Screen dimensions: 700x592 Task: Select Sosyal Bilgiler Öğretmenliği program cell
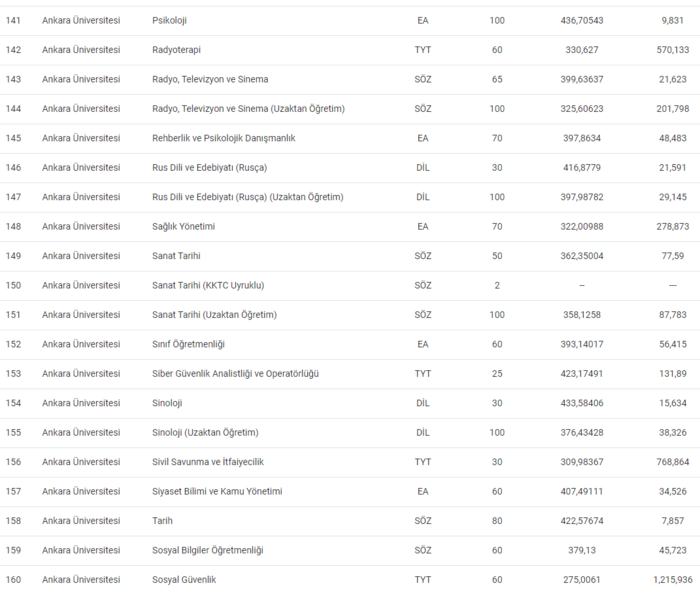tap(207, 551)
